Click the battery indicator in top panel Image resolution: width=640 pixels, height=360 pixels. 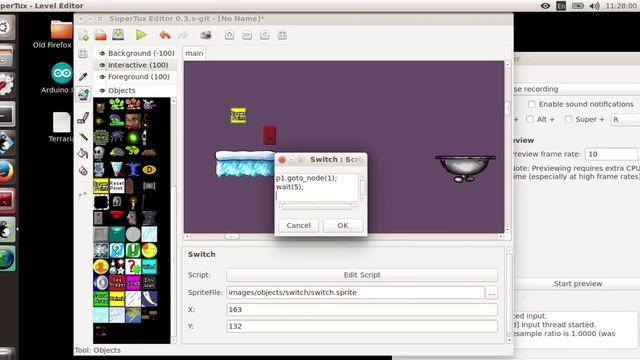click(578, 6)
